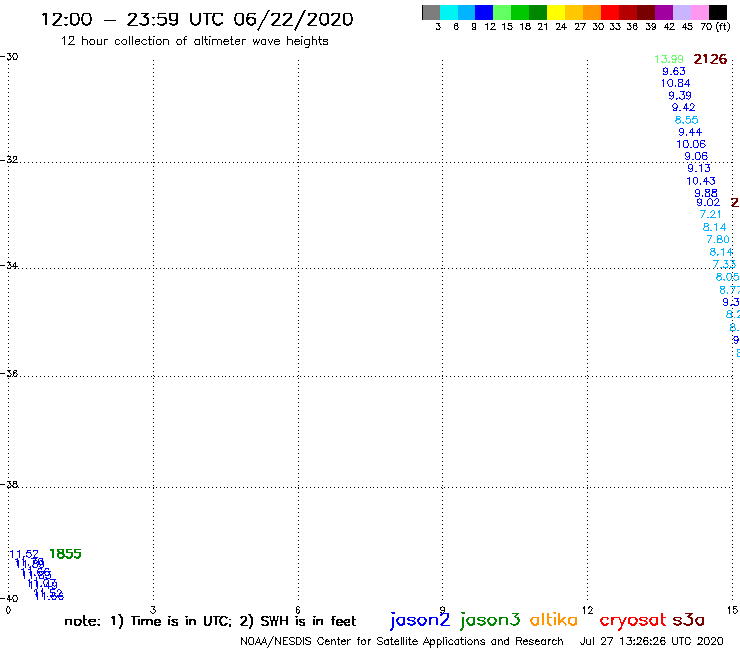Click the -38 latitude axis label

(9, 484)
